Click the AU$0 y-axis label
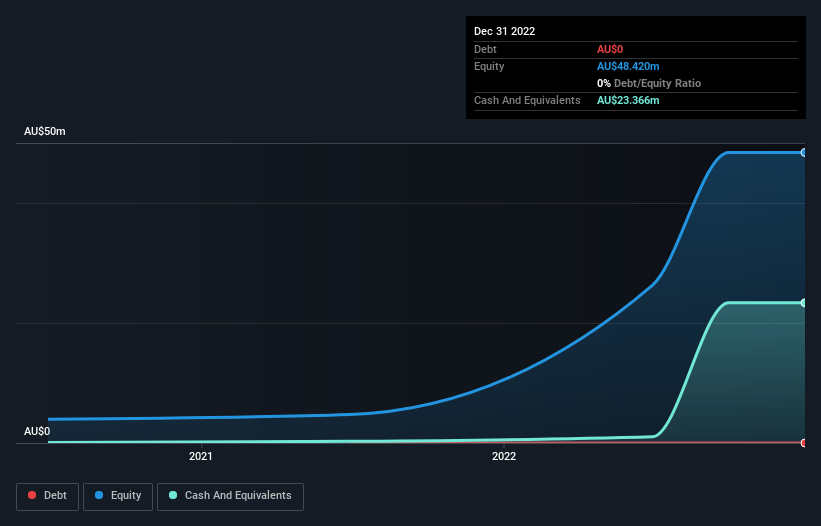The image size is (821, 526). (x=37, y=431)
